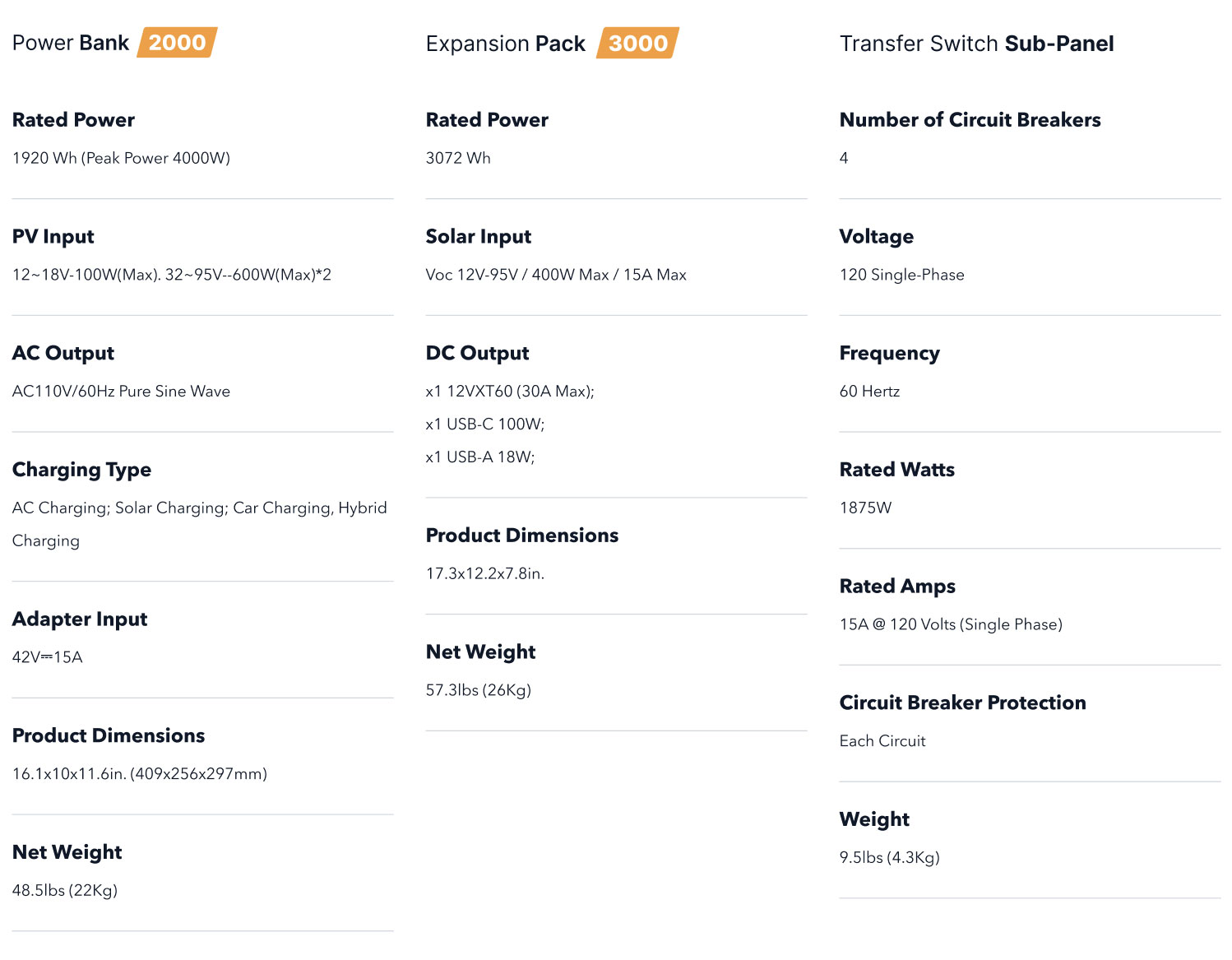Click Number of Circuit Breakers heading
This screenshot has height=960, width=1232.
[970, 120]
